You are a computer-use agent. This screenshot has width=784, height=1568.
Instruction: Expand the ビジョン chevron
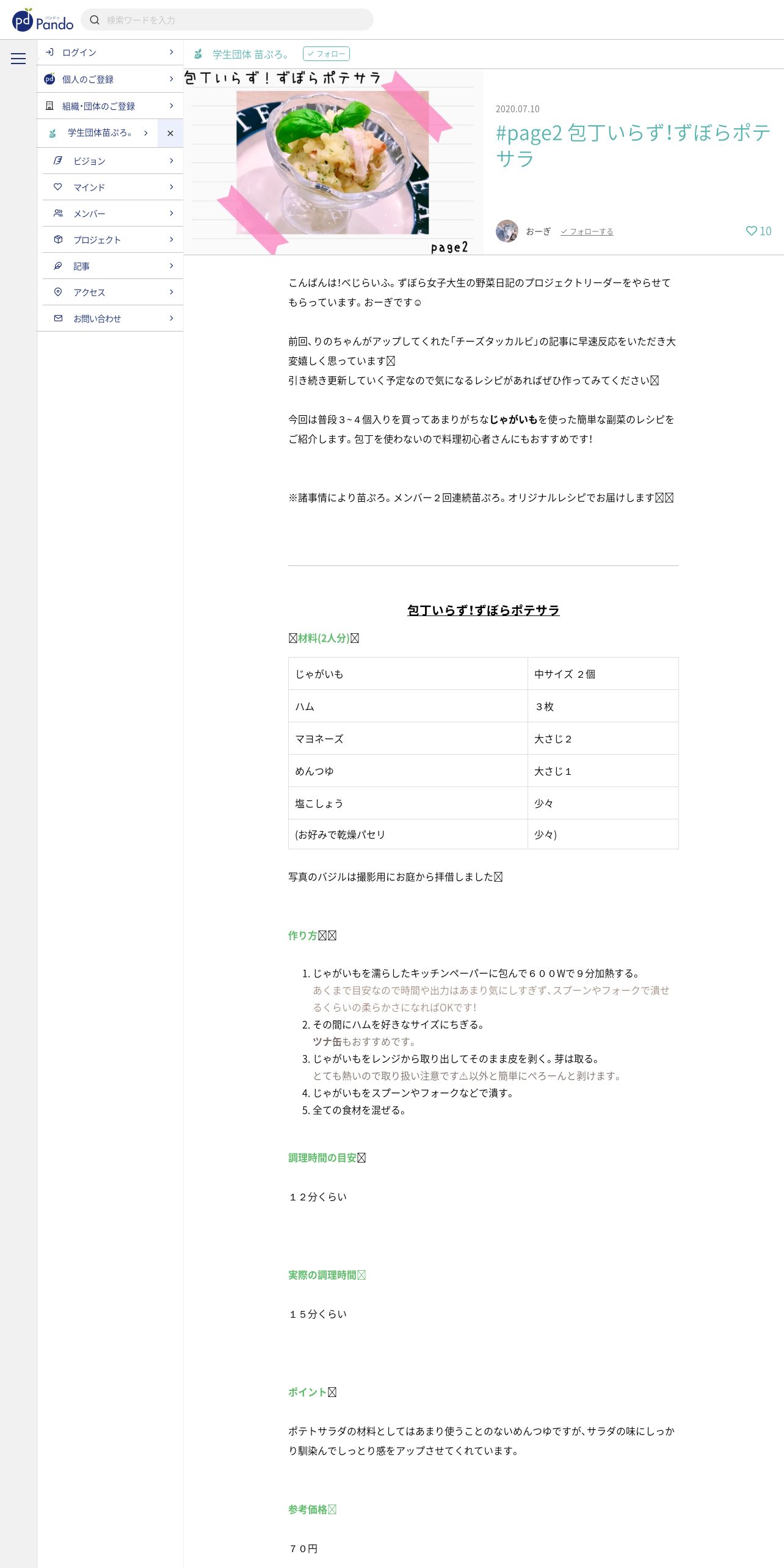(172, 161)
